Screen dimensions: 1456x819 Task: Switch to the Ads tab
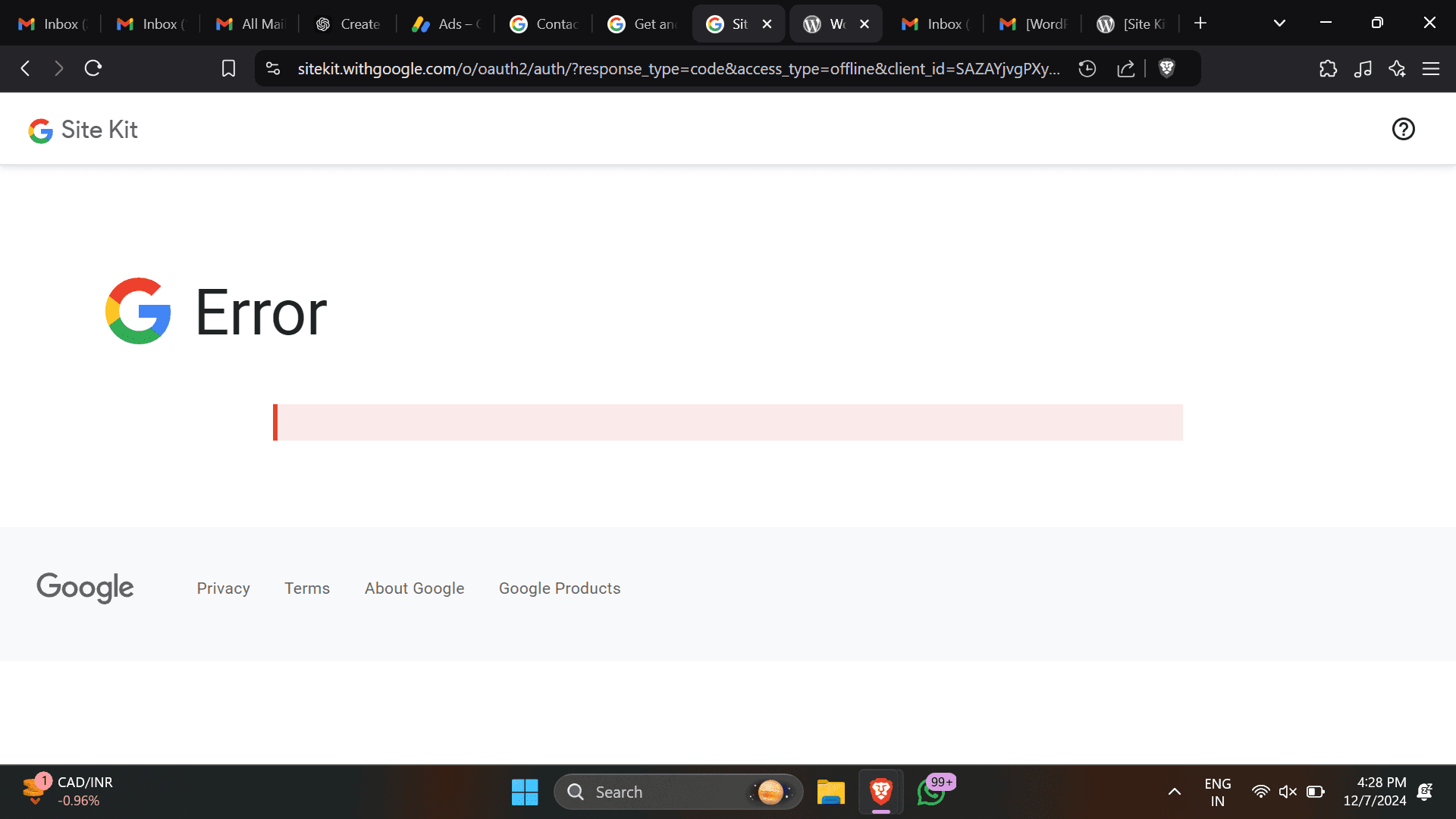pyautogui.click(x=446, y=24)
